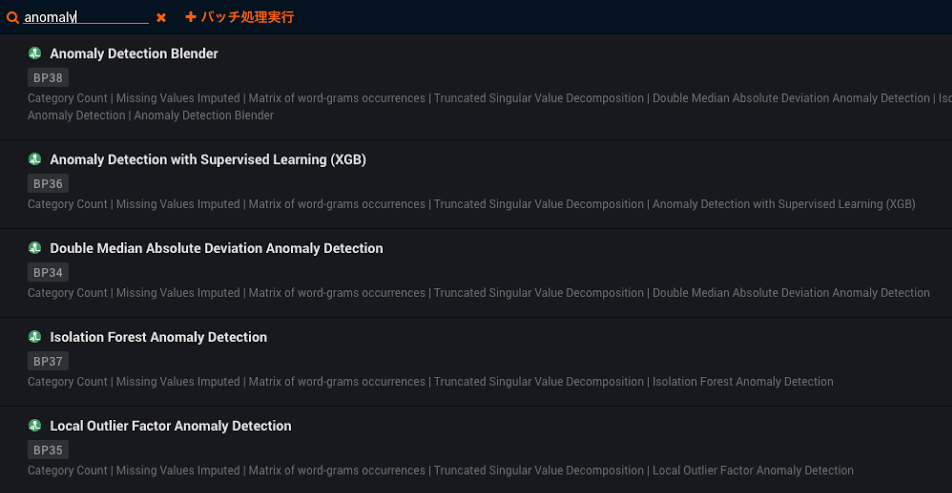The width and height of the screenshot is (952, 493).
Task: Click the BP34 blueprint badge
Action: (x=48, y=273)
